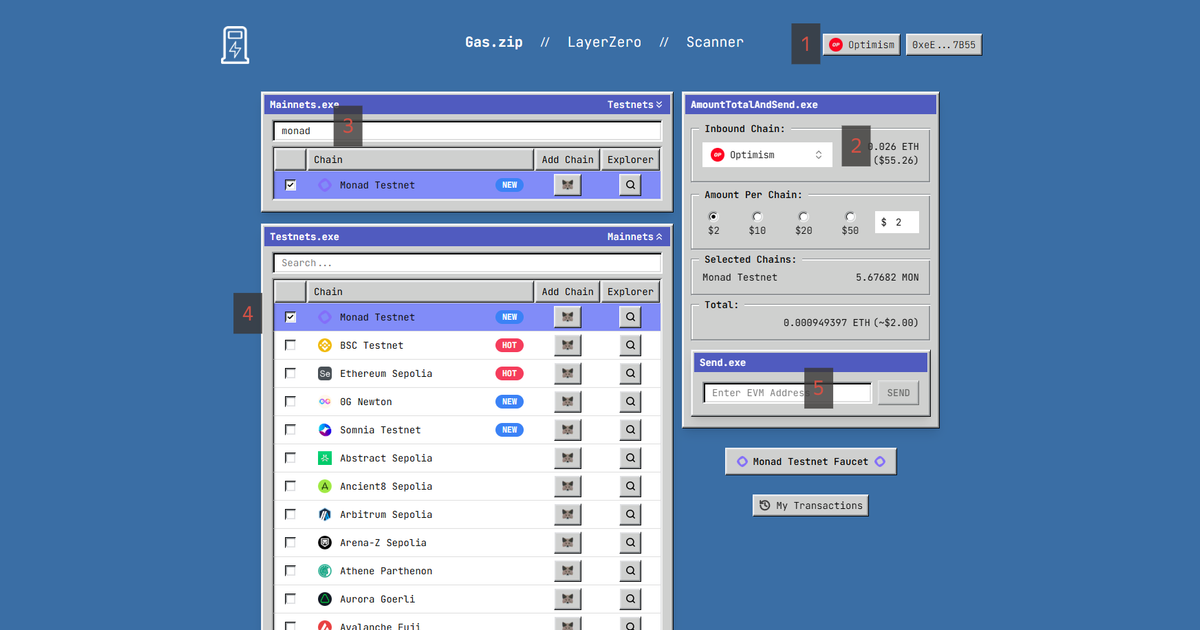Focus the Testnets.exe Search field
The image size is (1200, 630).
point(467,263)
